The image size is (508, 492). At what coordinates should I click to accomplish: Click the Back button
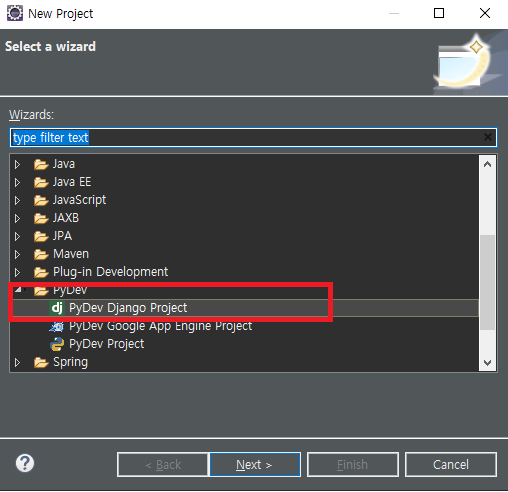point(163,464)
